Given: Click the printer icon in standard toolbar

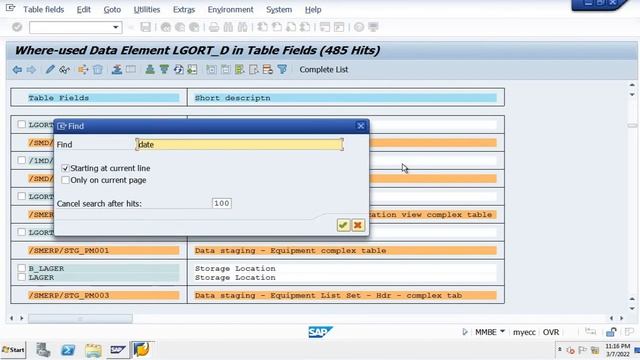Looking at the screenshot, I should [x=213, y=27].
